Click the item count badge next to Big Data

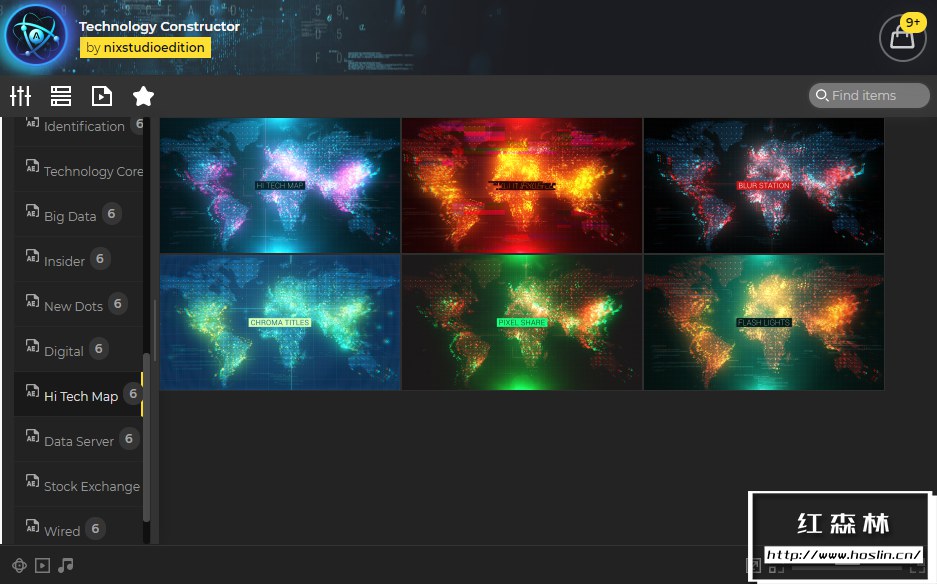pos(111,213)
